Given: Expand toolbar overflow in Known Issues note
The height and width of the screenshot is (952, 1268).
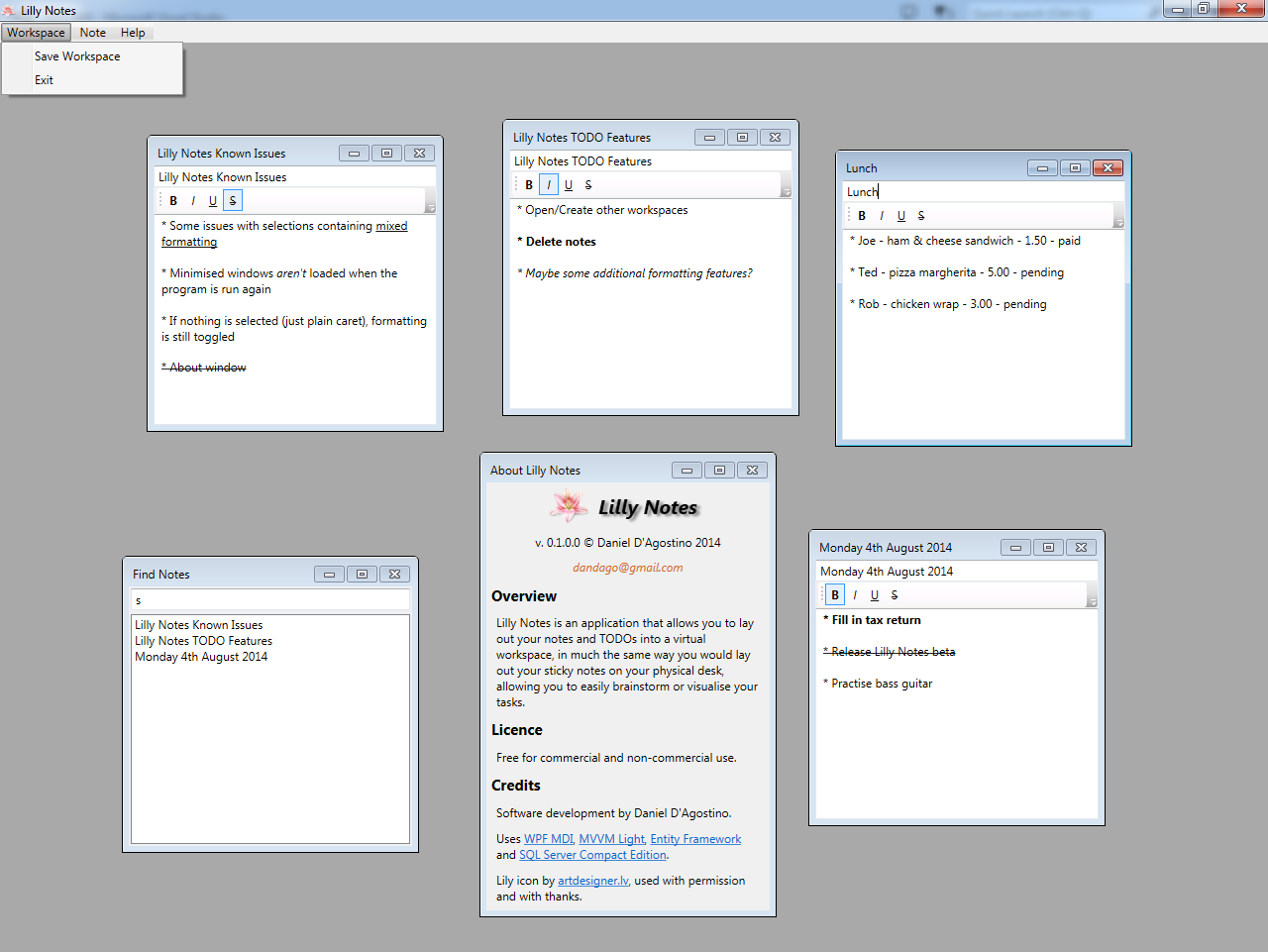Looking at the screenshot, I should (430, 205).
